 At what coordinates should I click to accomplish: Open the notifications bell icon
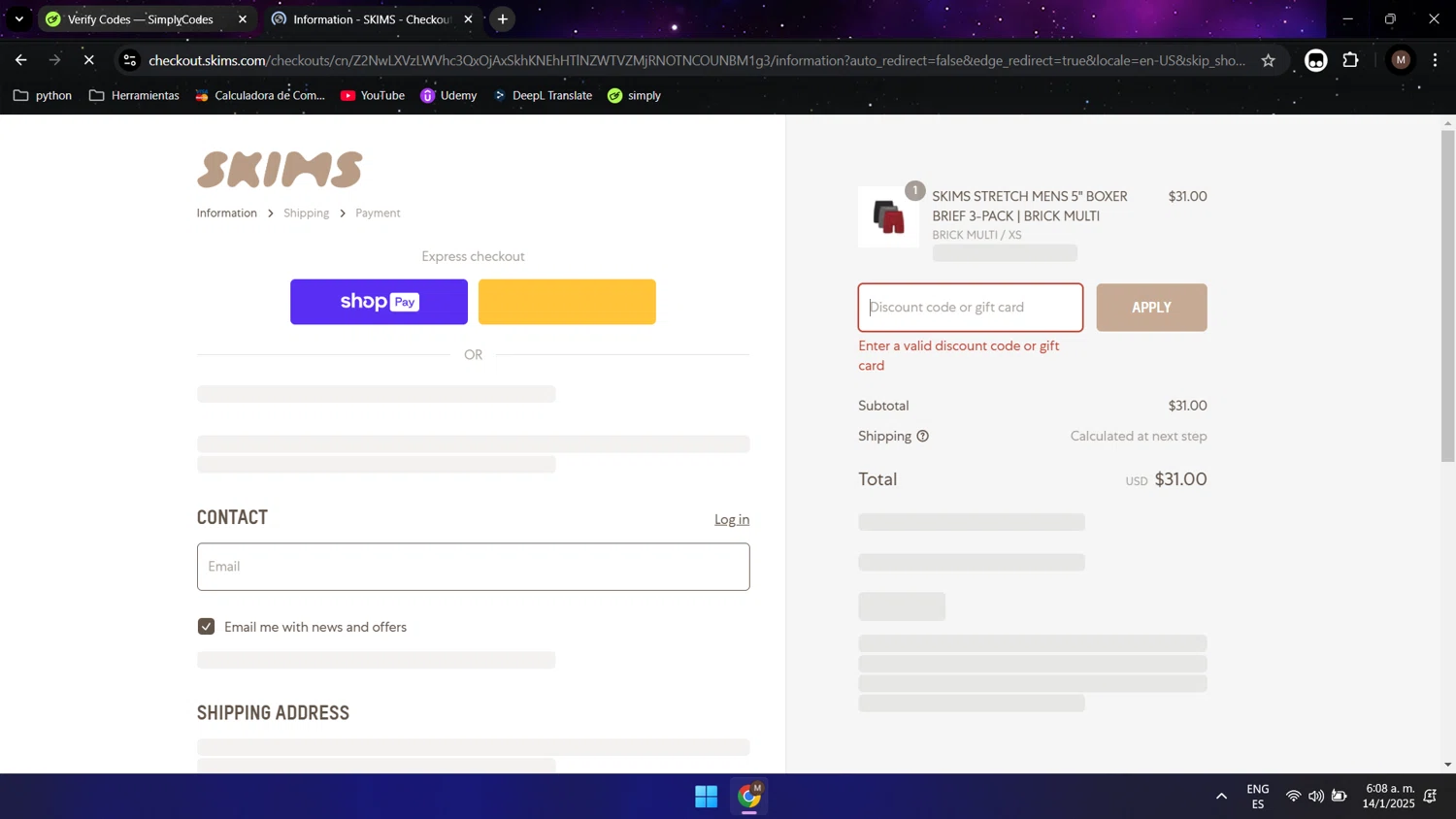pos(1430,797)
